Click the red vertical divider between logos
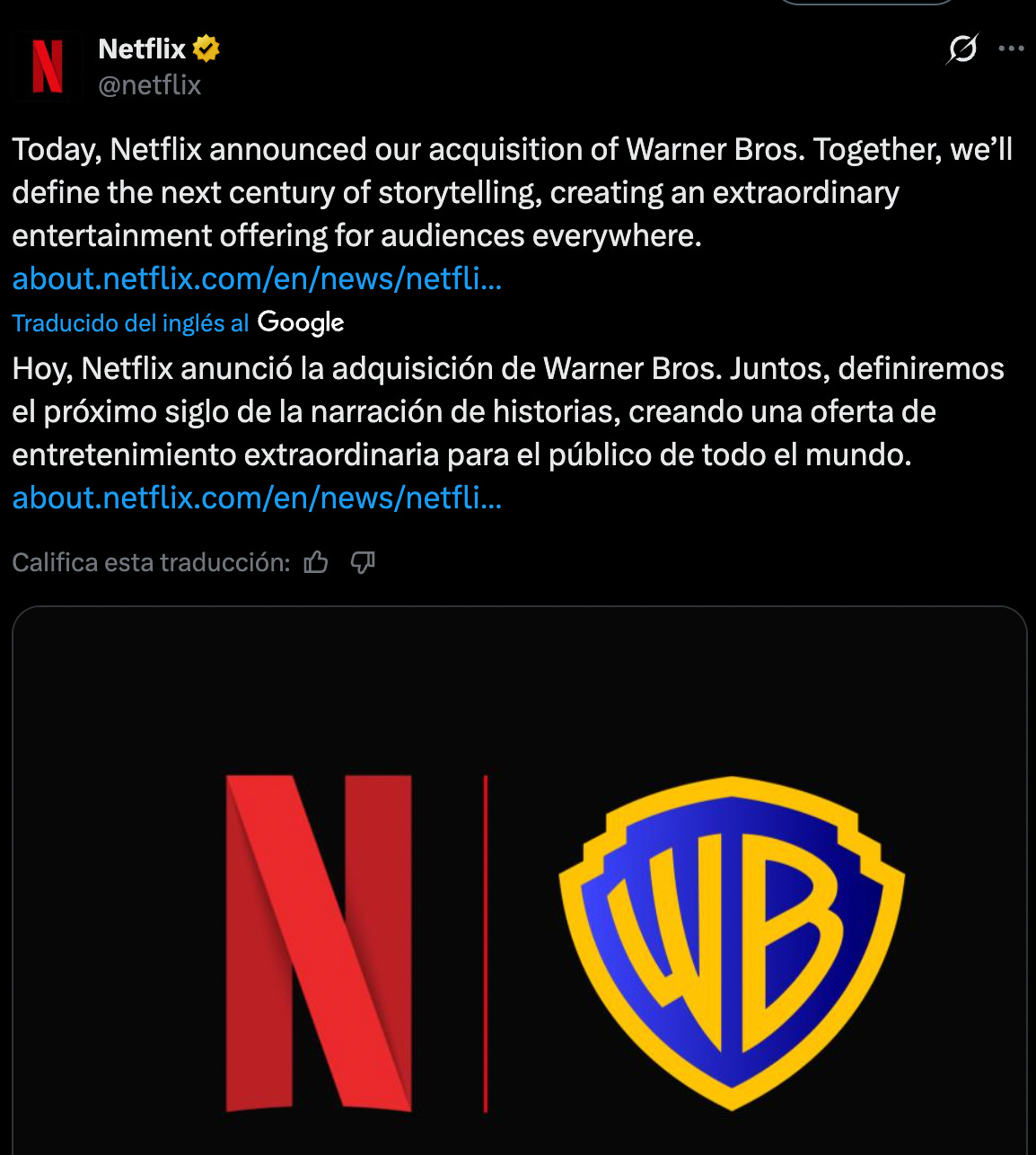This screenshot has width=1036, height=1155. pos(486,943)
